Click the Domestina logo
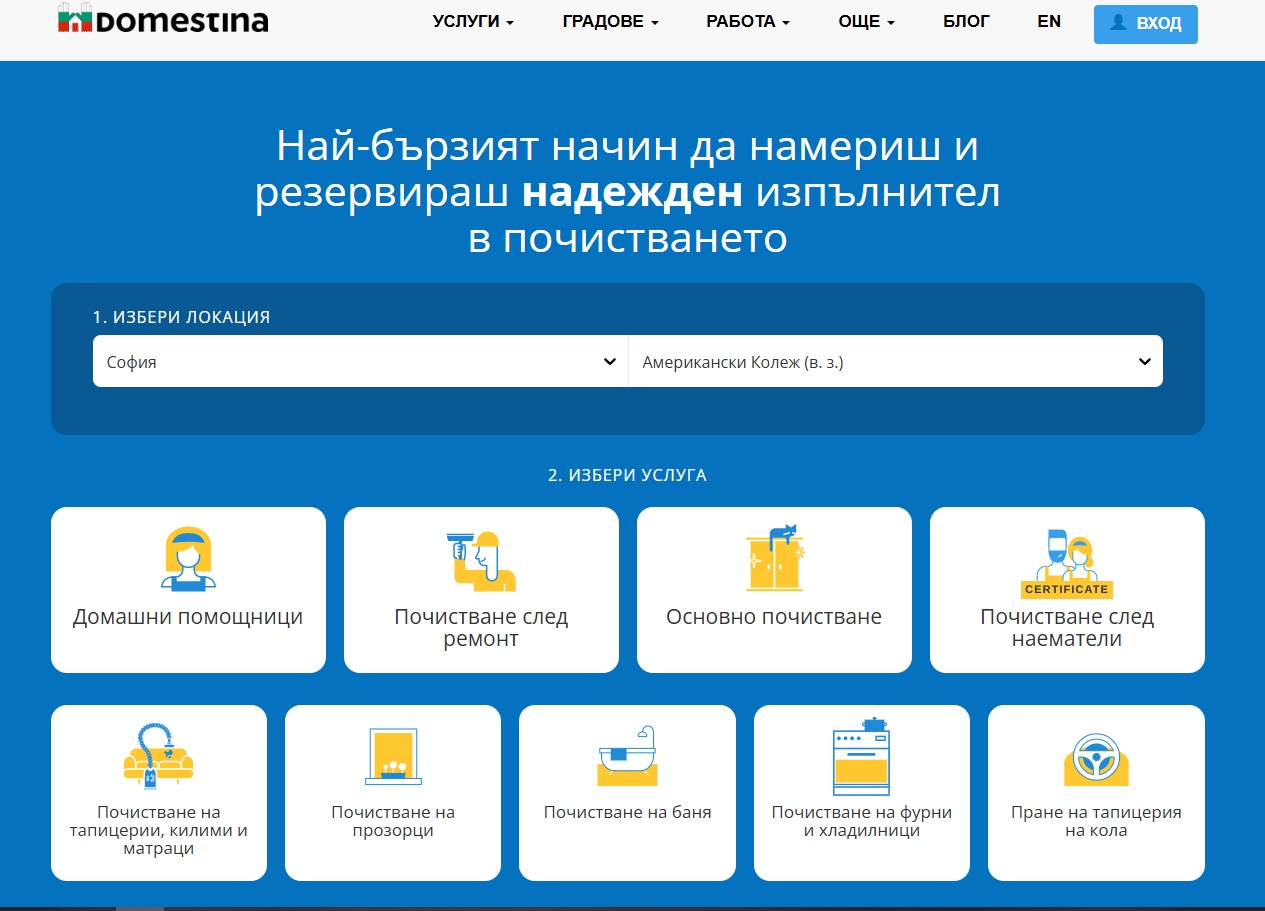 pyautogui.click(x=163, y=19)
